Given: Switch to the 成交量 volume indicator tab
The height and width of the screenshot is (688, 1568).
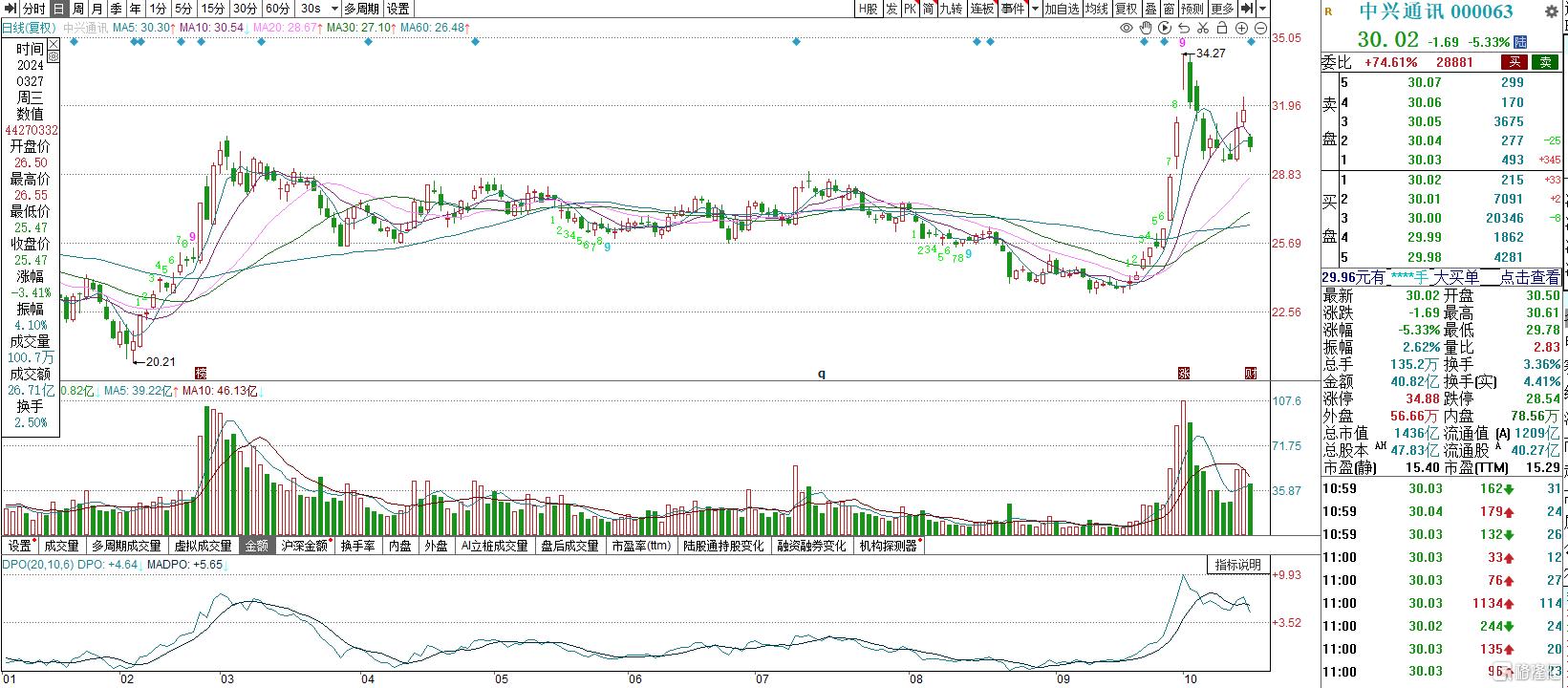Looking at the screenshot, I should pos(61,546).
